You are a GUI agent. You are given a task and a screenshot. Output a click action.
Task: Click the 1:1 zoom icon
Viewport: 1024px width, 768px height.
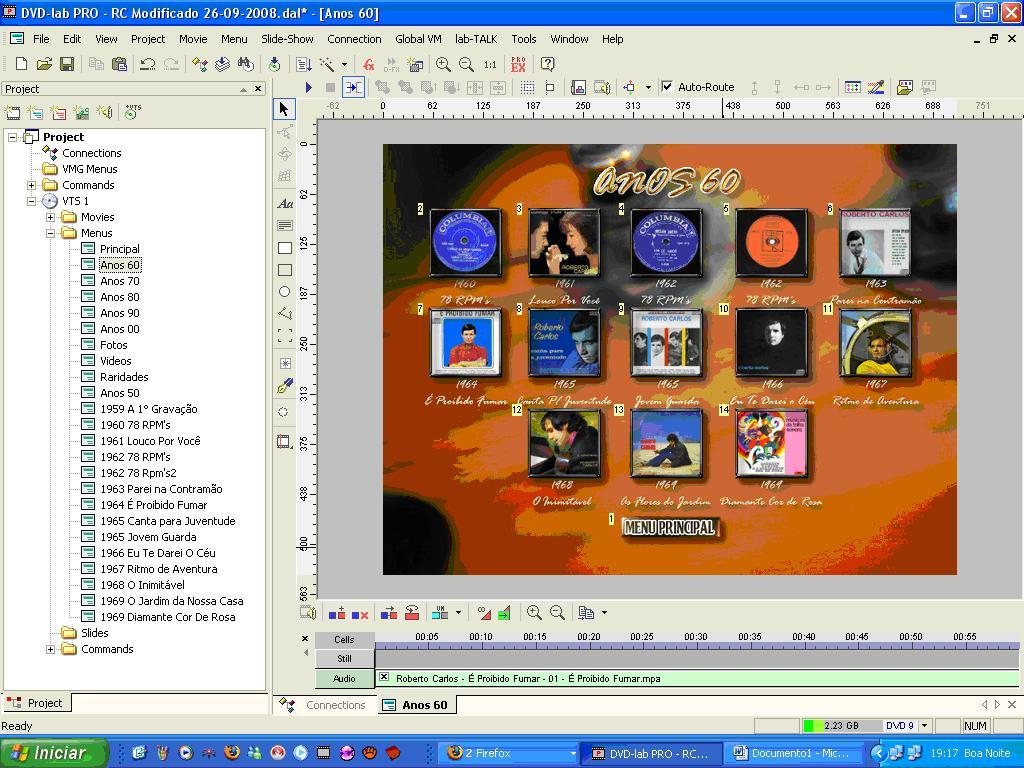[490, 64]
